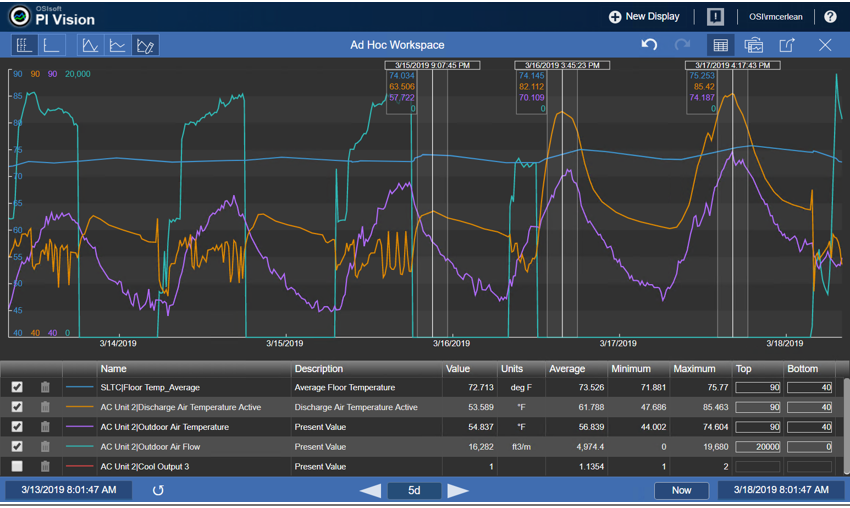Image resolution: width=850 pixels, height=508 pixels.
Task: Select the single scale axis icon
Action: [x=50, y=45]
